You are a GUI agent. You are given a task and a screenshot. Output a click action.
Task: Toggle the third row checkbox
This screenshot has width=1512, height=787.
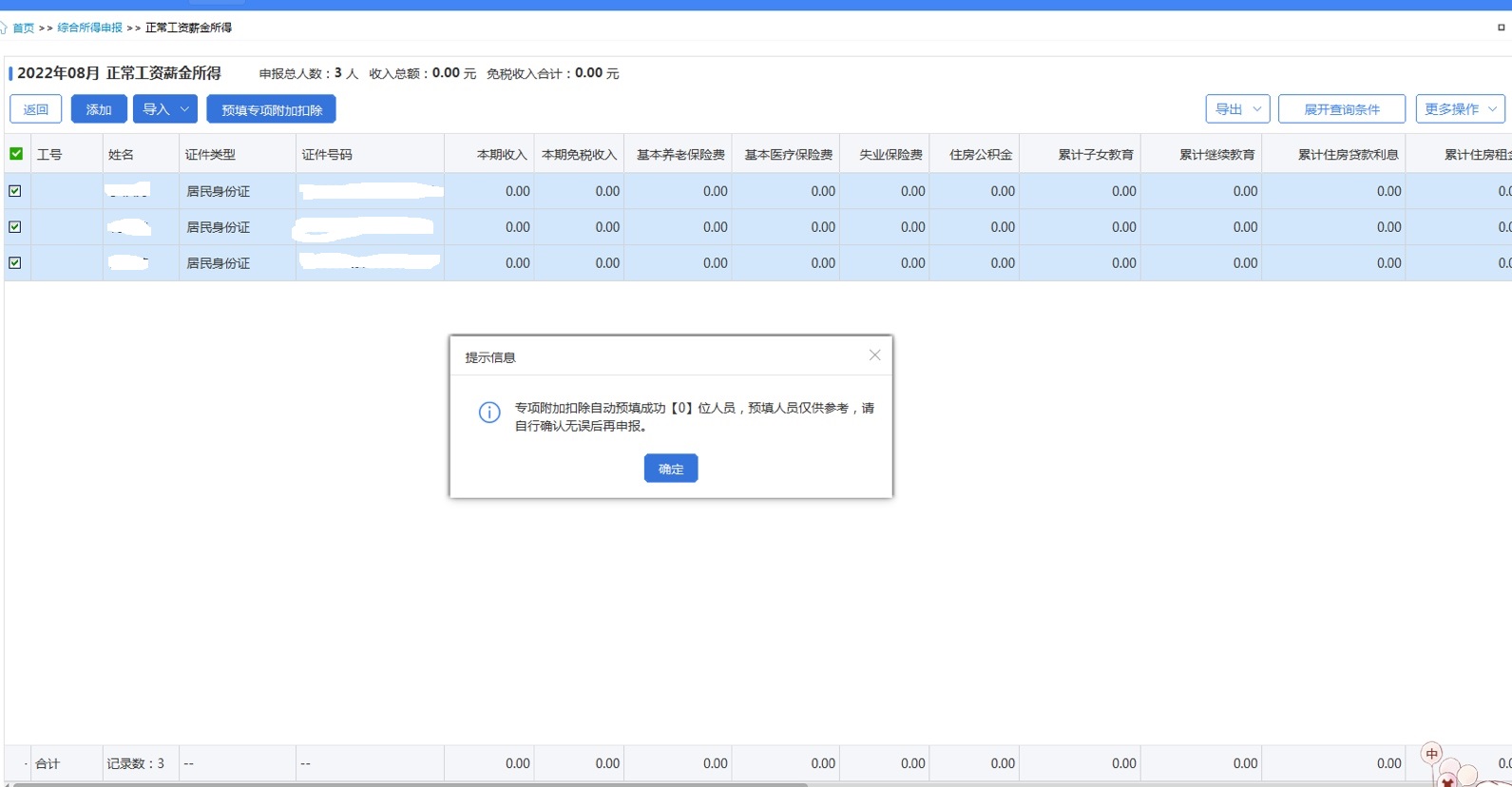tap(15, 263)
